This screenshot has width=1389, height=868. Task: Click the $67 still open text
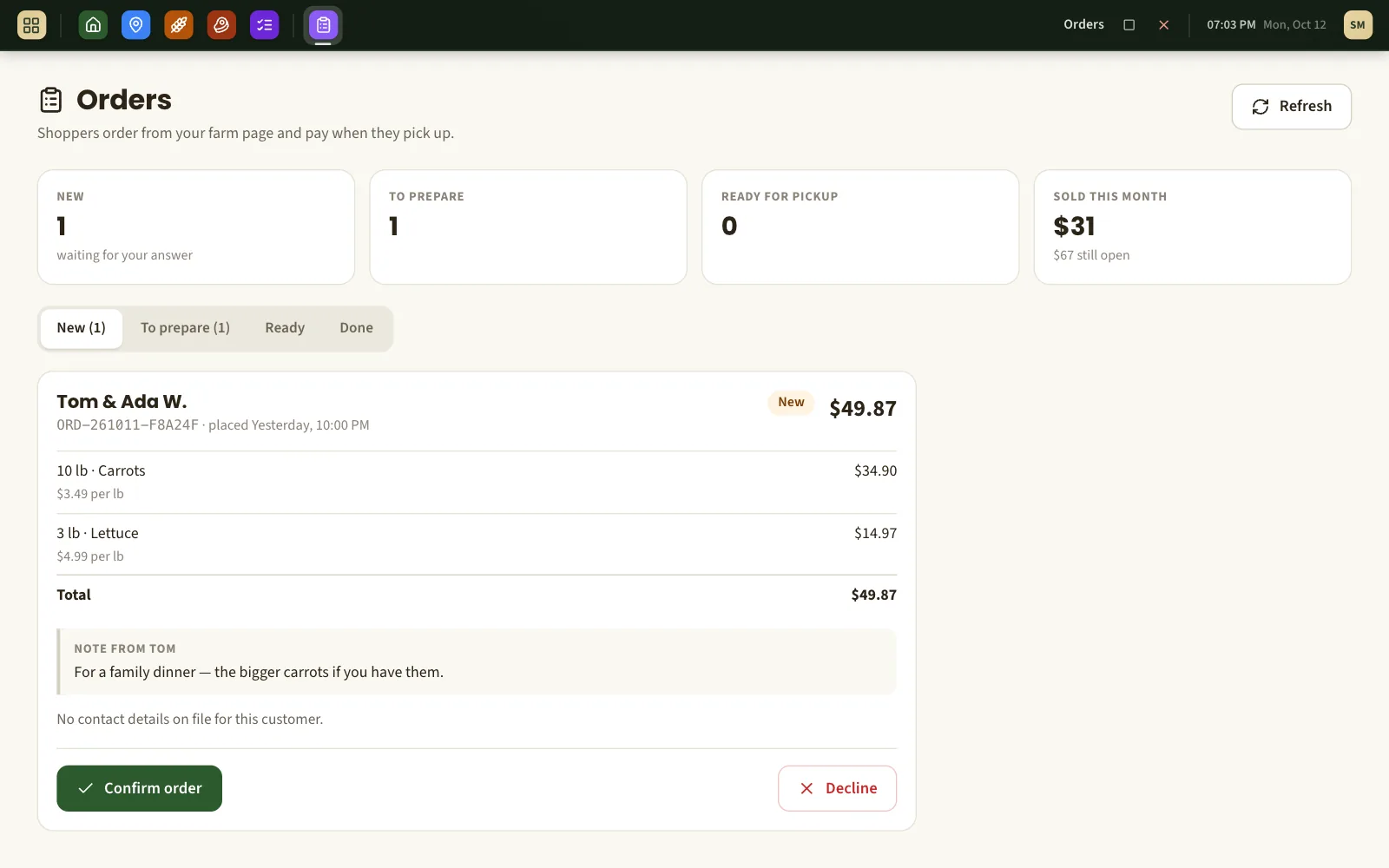[1091, 255]
